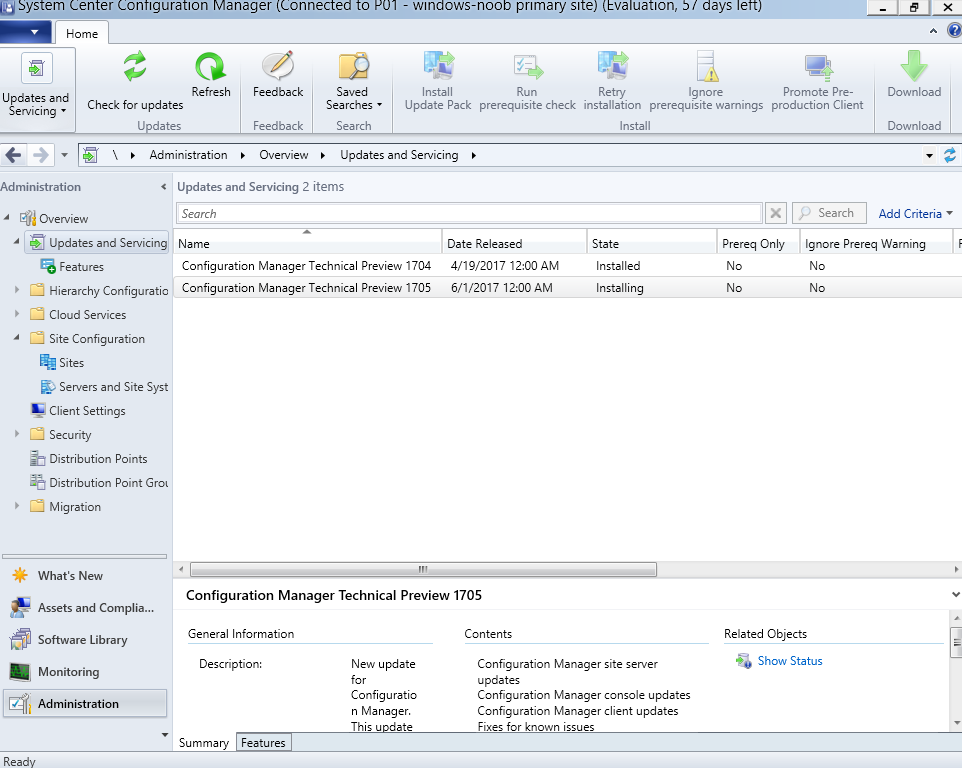962x768 pixels.
Task: Click the horizontal scrollbar thumb
Action: click(x=423, y=570)
